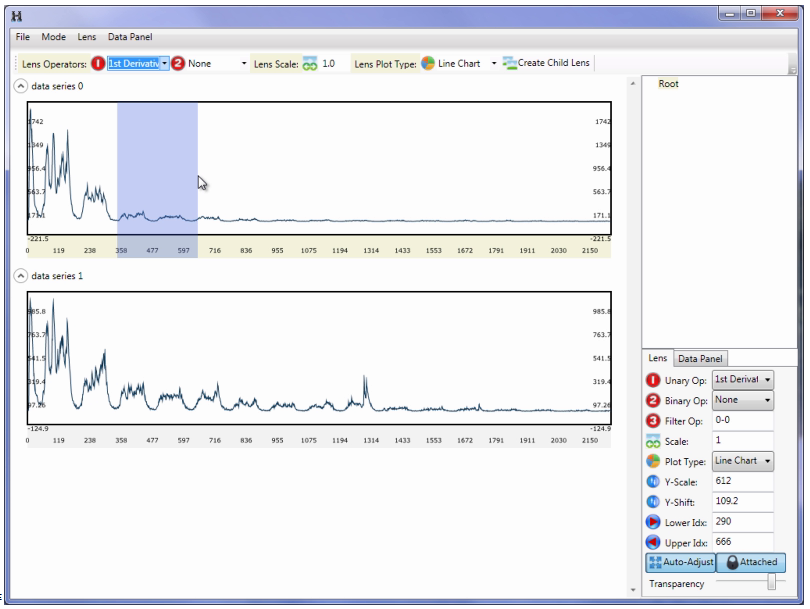Click the Create Child Lens button
The width and height of the screenshot is (810, 609).
[547, 63]
